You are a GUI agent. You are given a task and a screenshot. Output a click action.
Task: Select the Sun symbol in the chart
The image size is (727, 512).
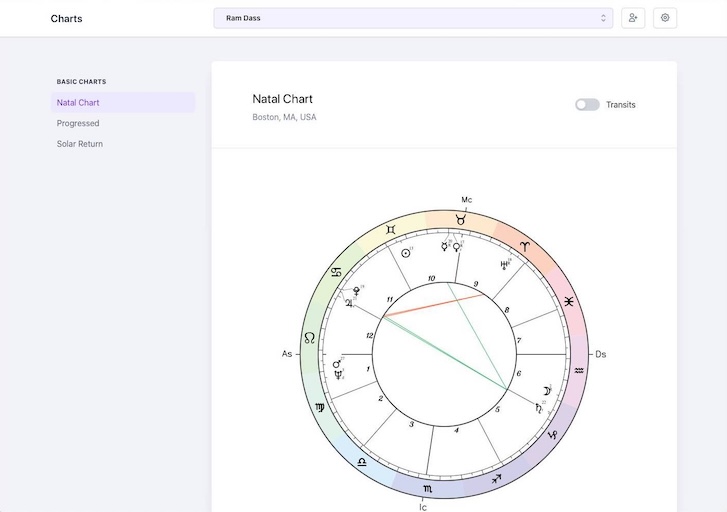pos(405,253)
